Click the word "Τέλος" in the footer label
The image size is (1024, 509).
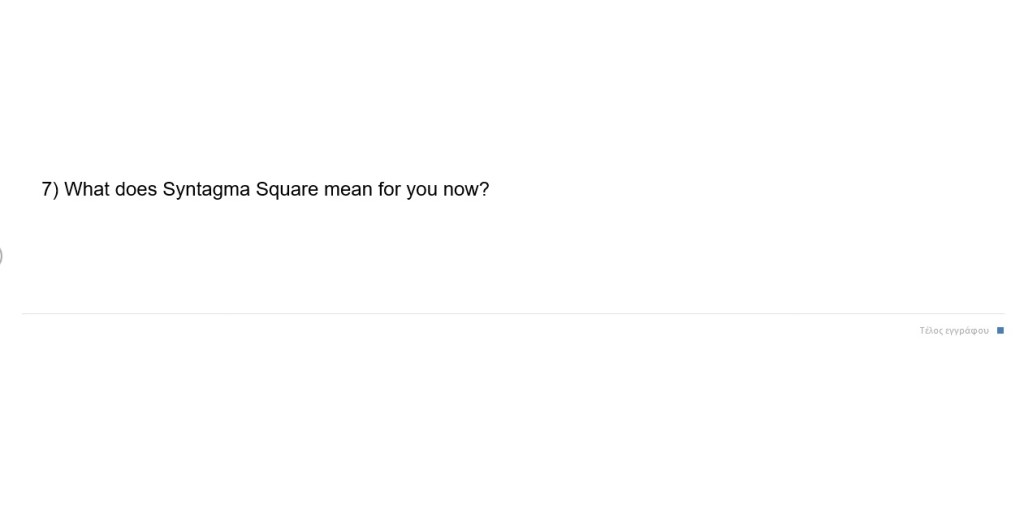click(931, 330)
